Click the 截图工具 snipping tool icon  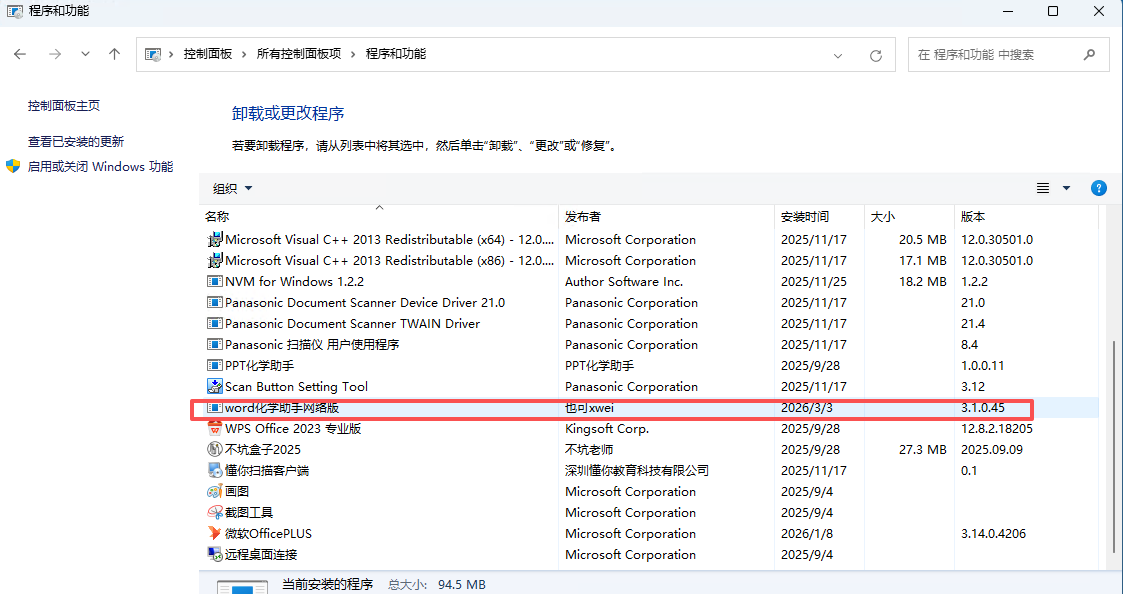tap(214, 513)
